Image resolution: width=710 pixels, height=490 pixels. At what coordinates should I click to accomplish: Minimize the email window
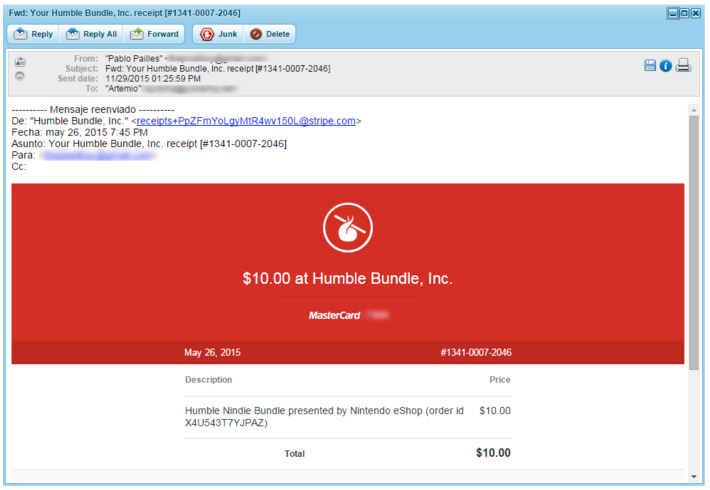673,13
